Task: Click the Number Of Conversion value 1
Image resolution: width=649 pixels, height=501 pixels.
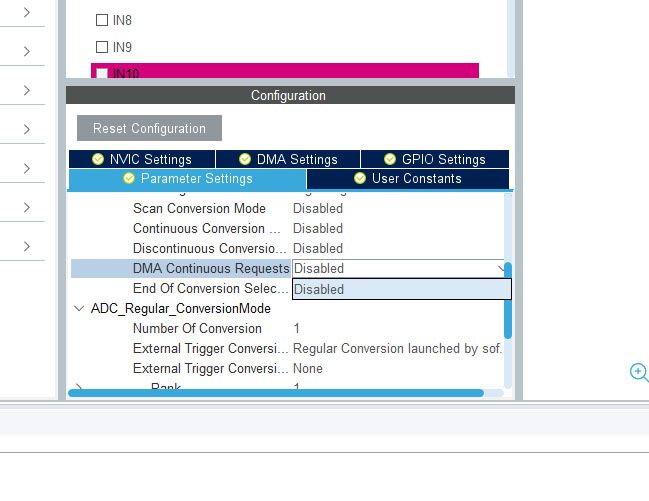Action: pos(296,328)
